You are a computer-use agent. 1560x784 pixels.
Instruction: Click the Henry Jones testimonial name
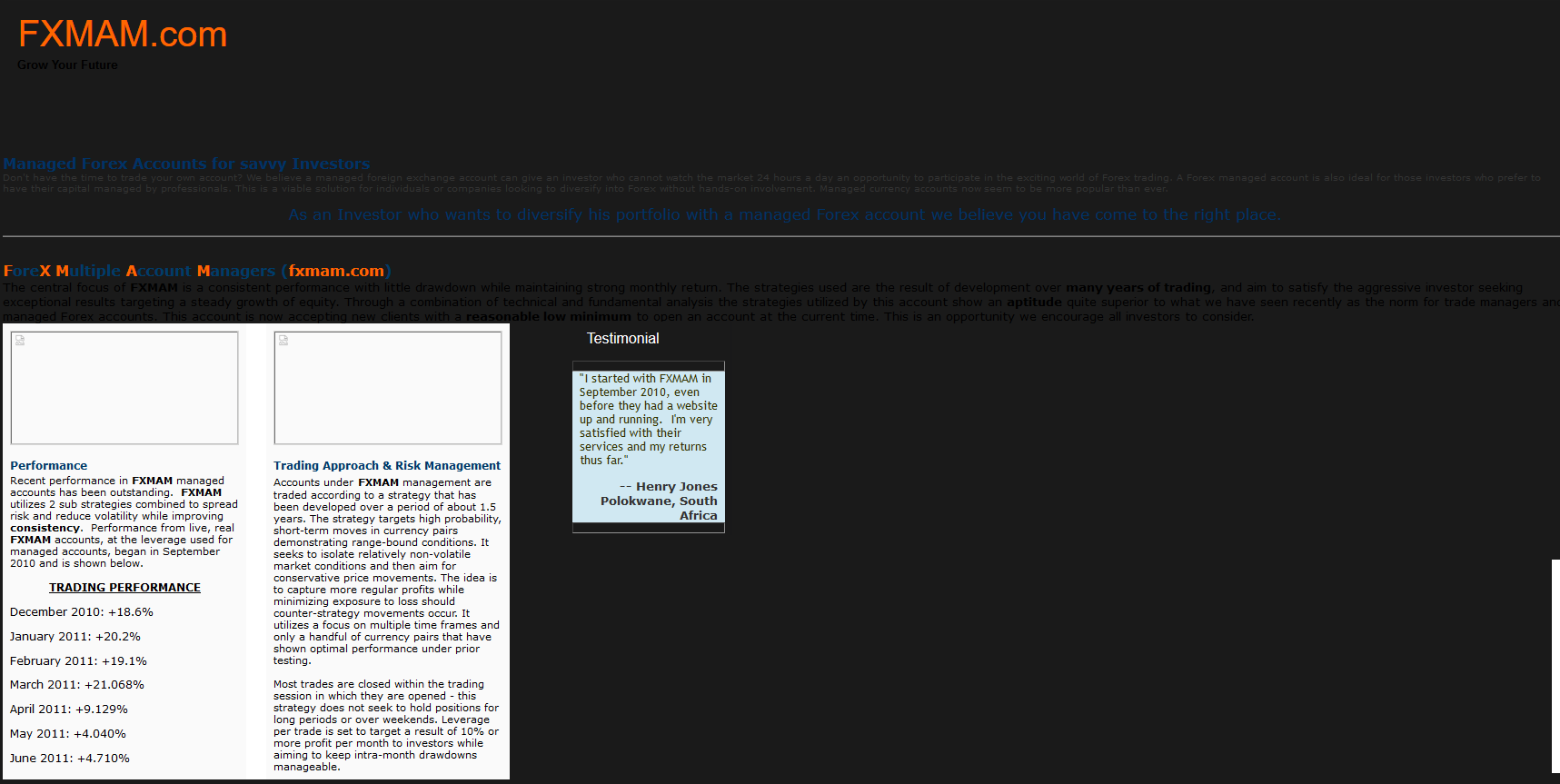point(676,487)
